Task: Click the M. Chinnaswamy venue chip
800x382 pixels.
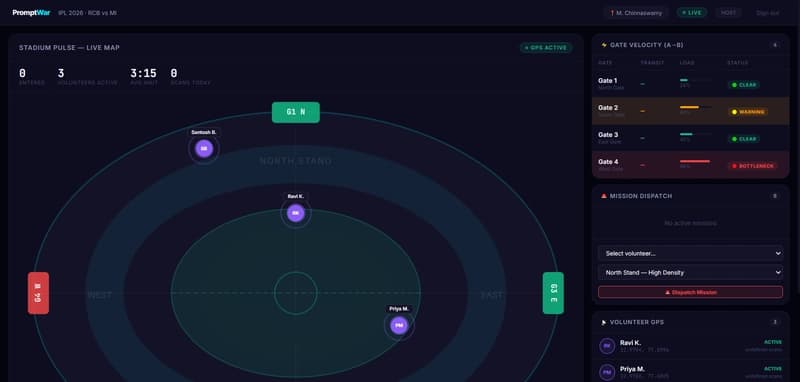Action: click(x=636, y=13)
